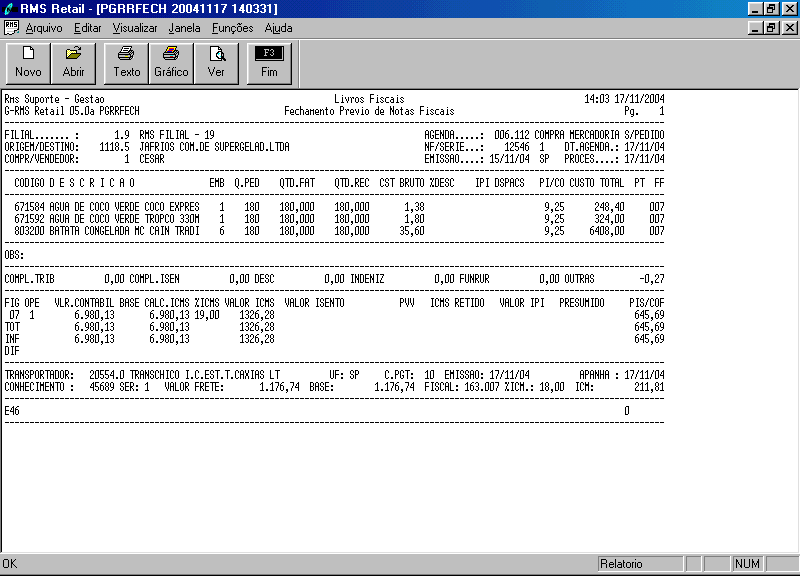Open the Editar menu
Image resolution: width=800 pixels, height=576 pixels.
(88, 28)
